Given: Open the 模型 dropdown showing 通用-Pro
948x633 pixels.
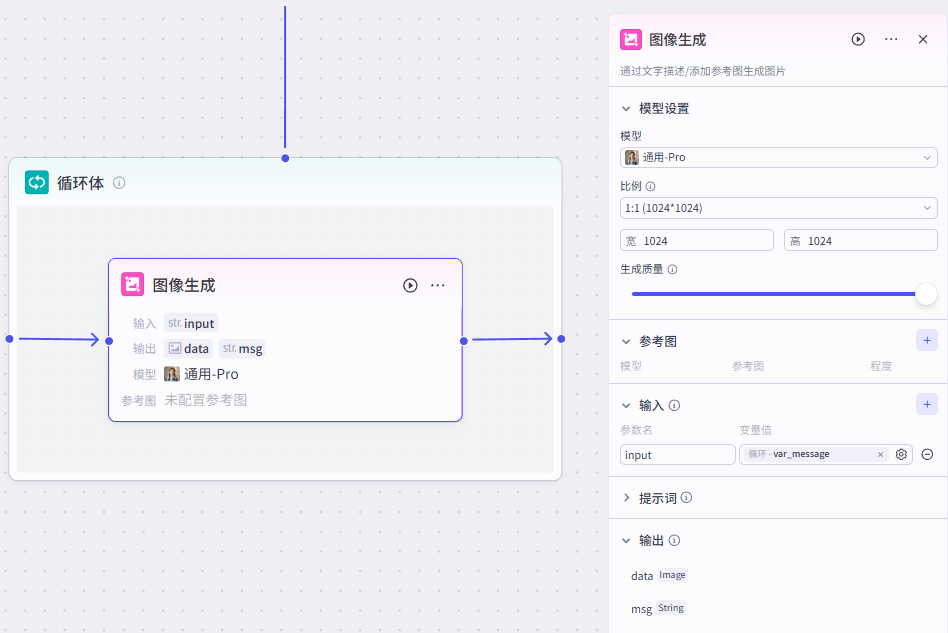Looking at the screenshot, I should (779, 157).
